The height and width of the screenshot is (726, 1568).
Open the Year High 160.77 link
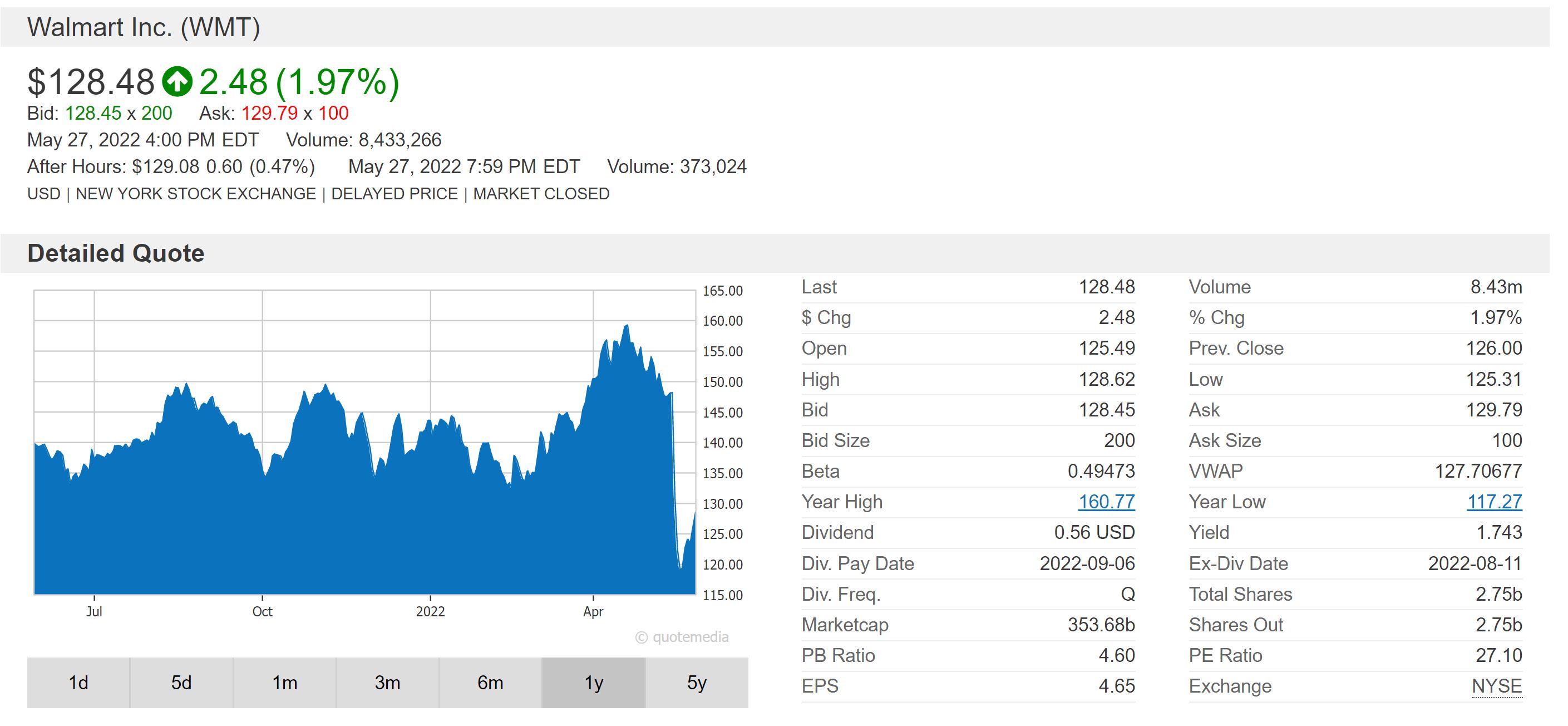[1106, 502]
